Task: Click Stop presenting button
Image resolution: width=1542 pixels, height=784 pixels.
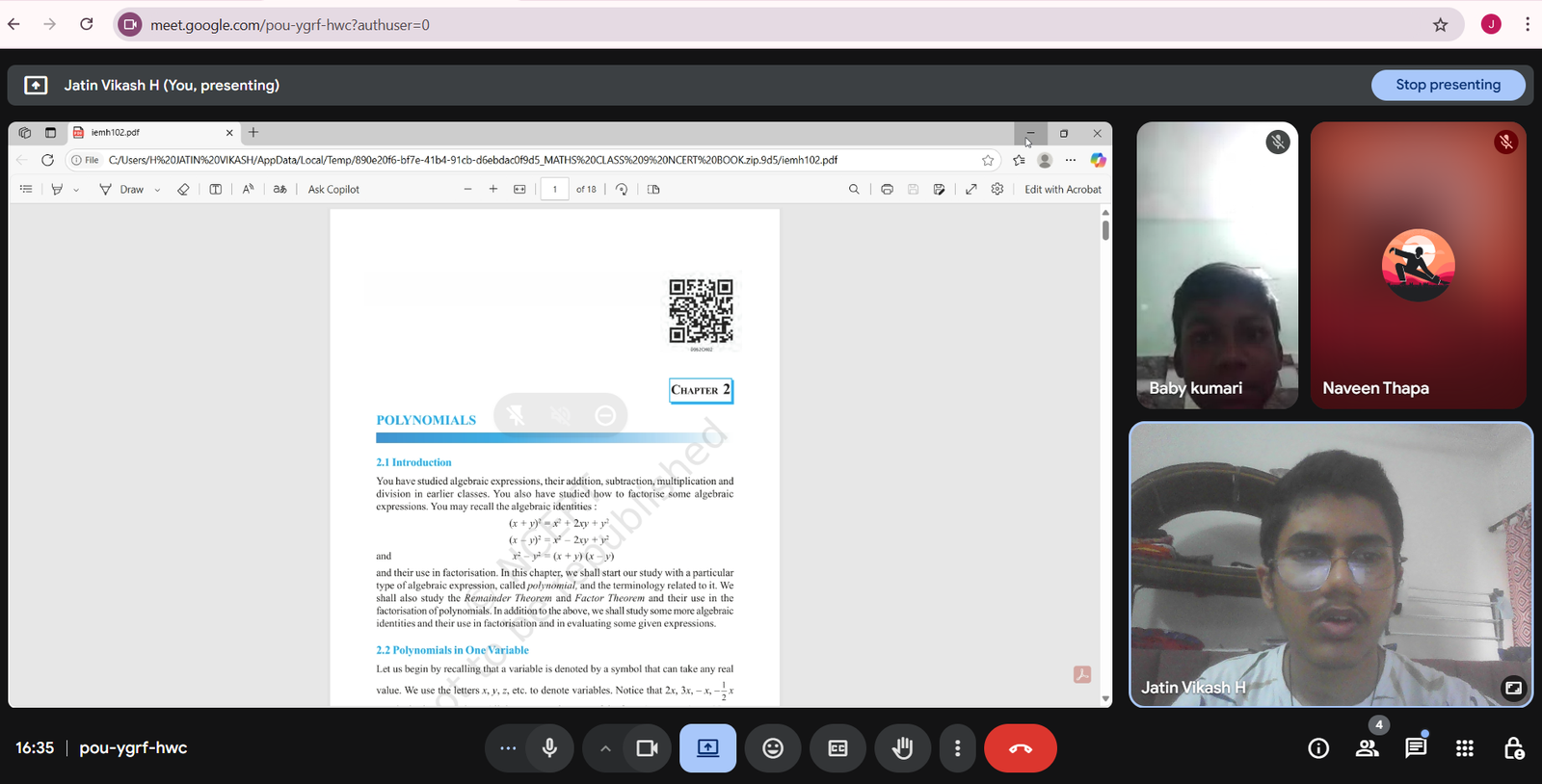Action: [1448, 85]
